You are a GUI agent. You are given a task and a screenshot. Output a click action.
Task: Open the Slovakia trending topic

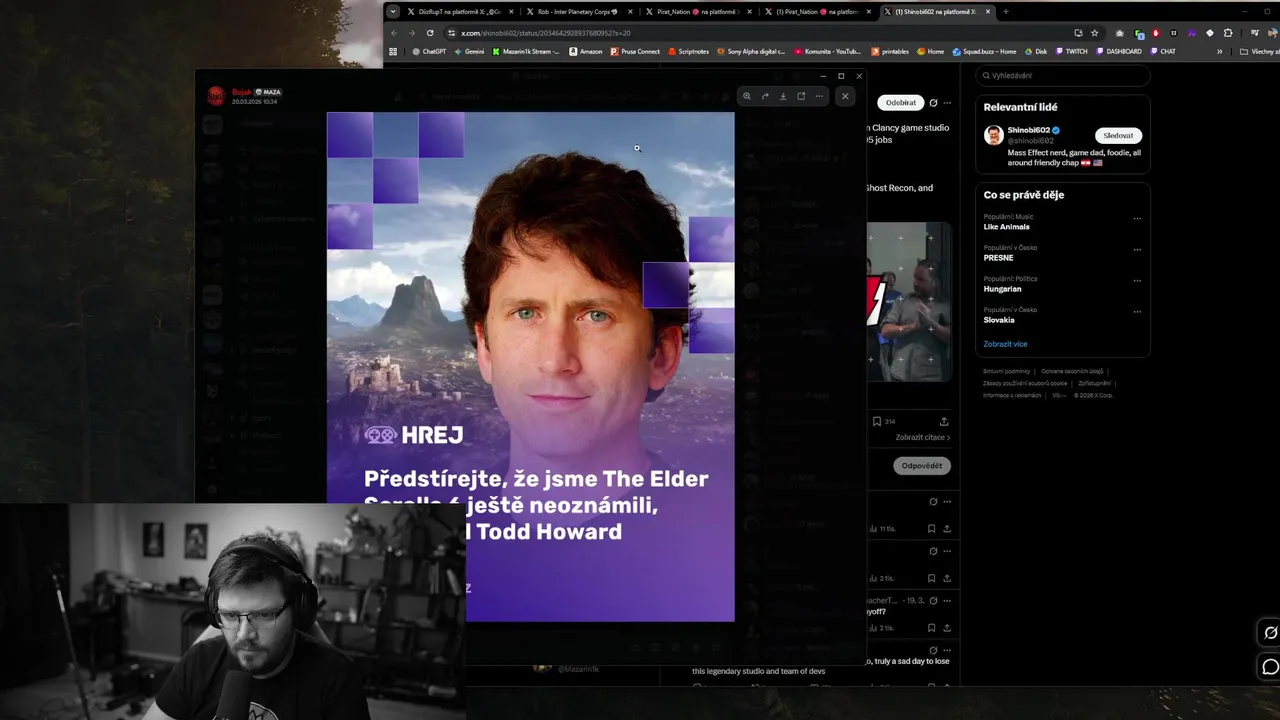tap(999, 320)
